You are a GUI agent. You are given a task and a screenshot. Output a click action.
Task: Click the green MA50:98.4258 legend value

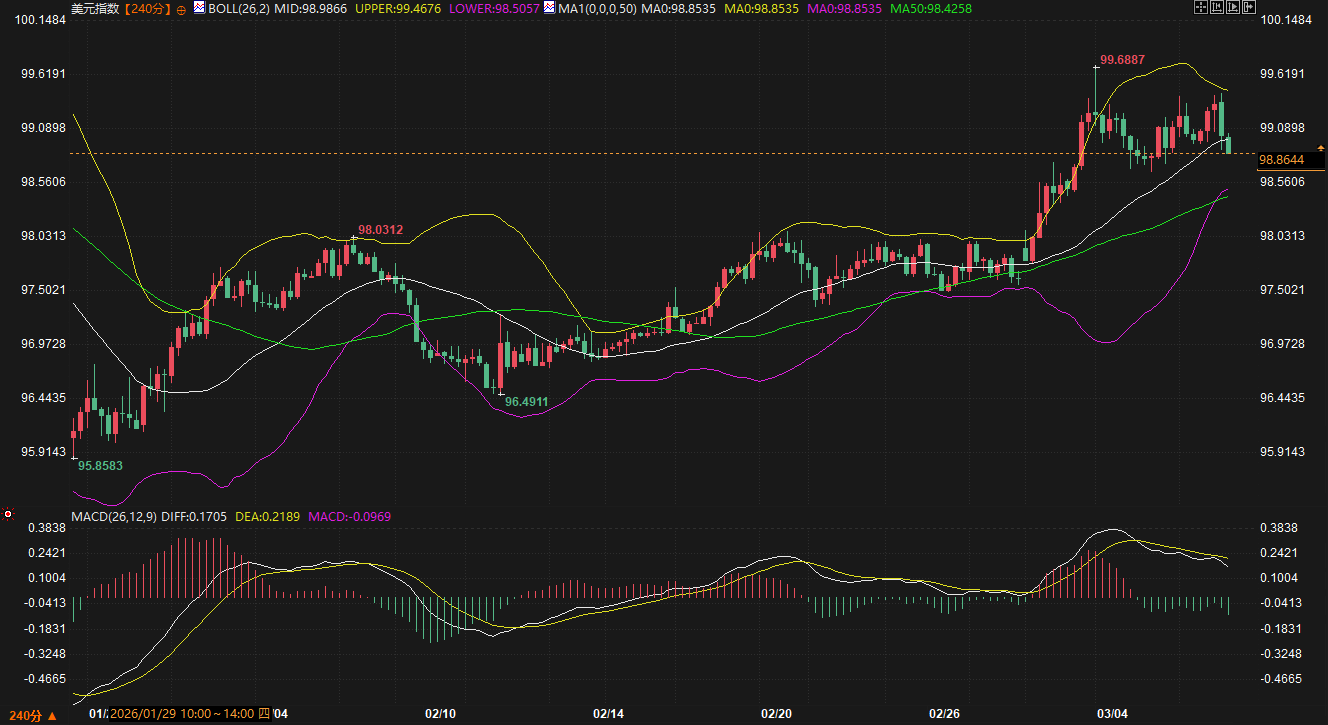click(932, 9)
